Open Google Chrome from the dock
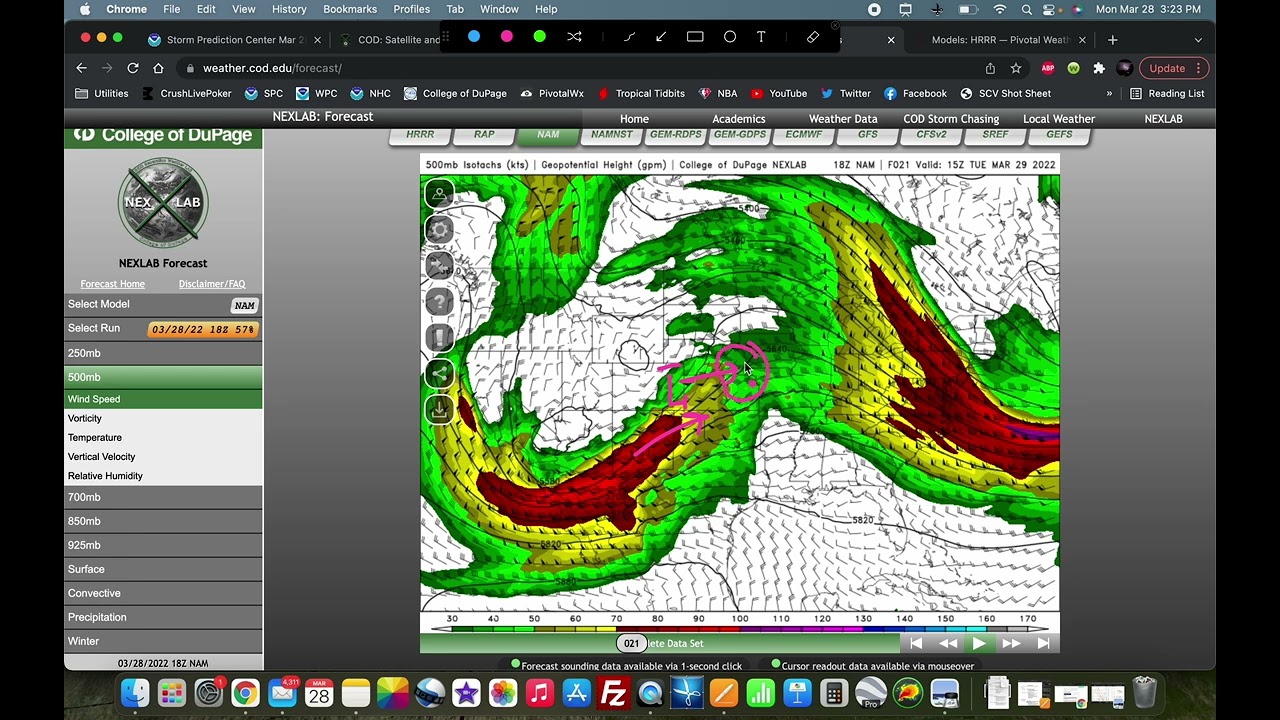 click(245, 692)
